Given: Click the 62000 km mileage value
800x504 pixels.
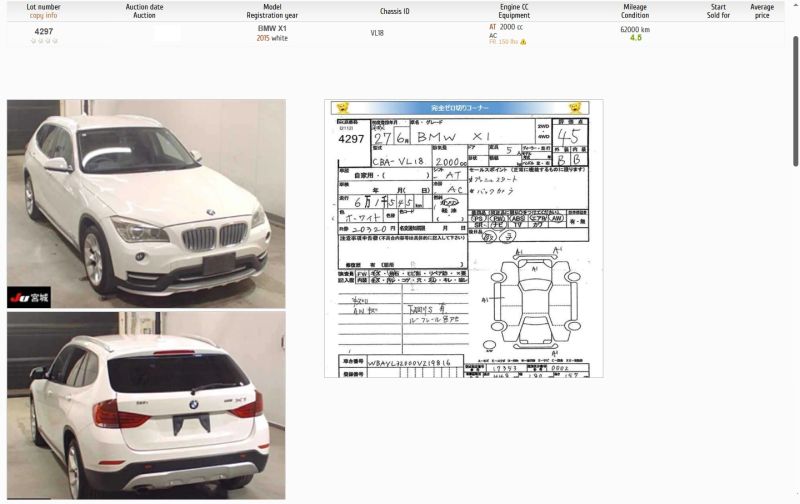Looking at the screenshot, I should coord(635,30).
